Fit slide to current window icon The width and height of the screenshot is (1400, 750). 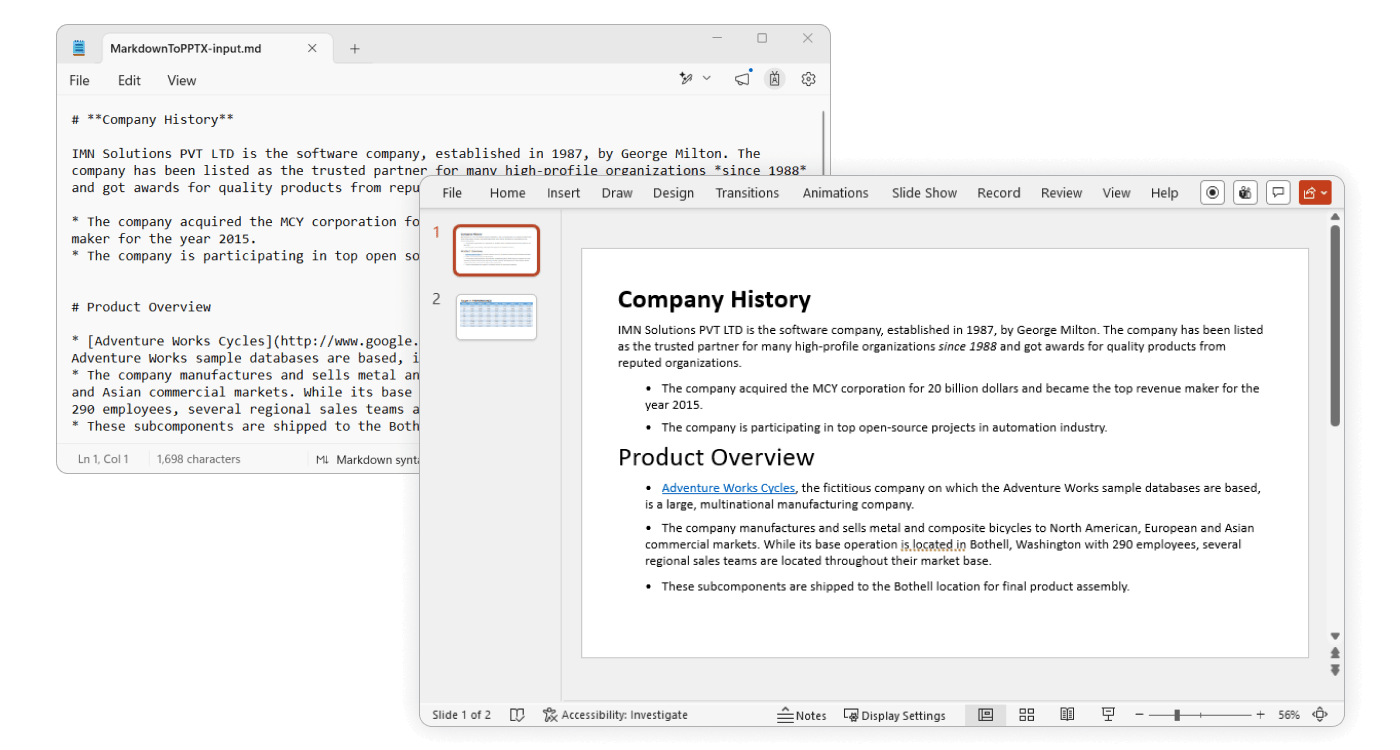pos(1320,715)
